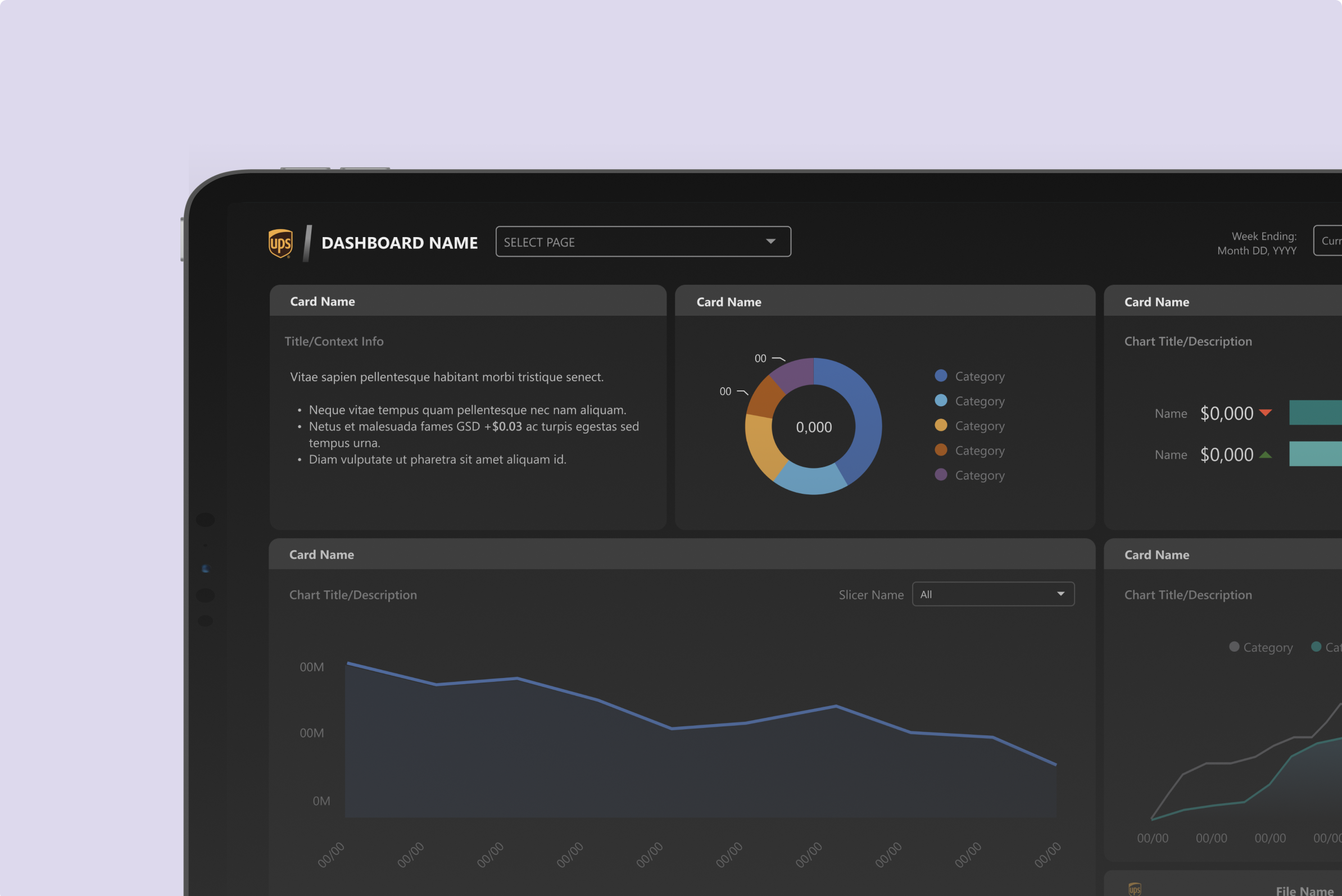Click the UPS shield logo in the header
This screenshot has width=1342, height=896.
coord(280,243)
